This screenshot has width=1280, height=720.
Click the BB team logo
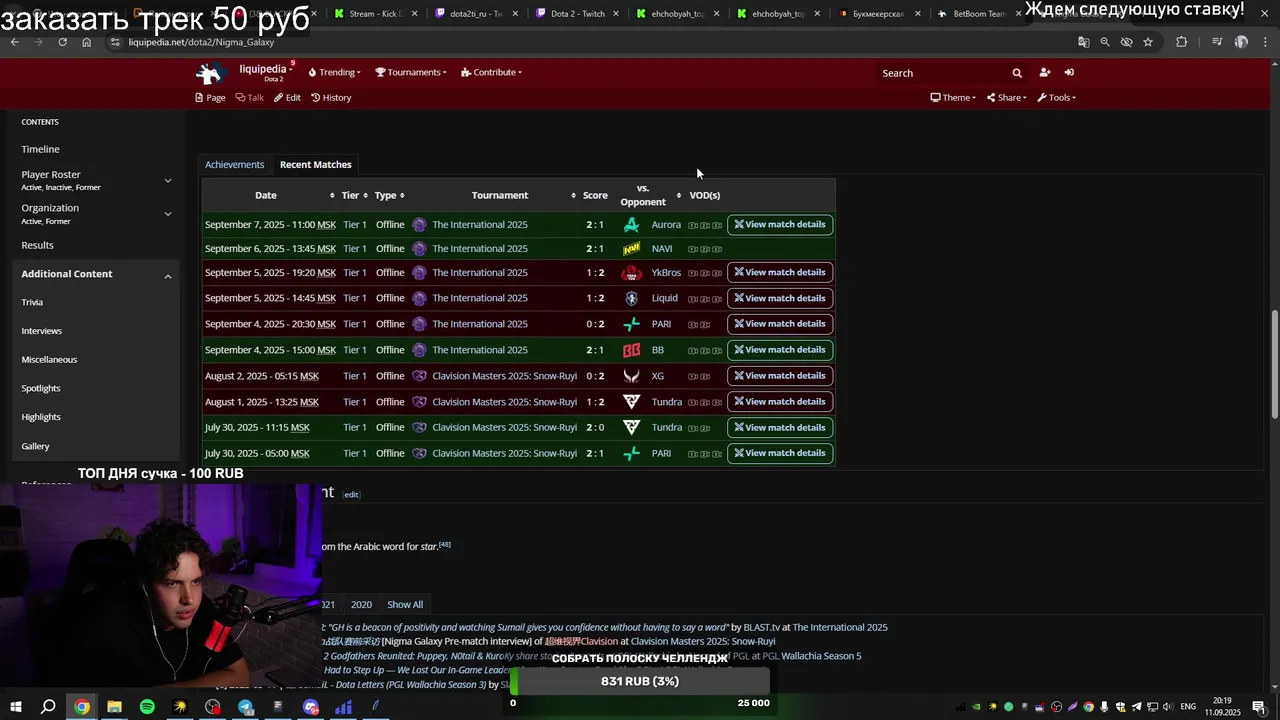tap(631, 350)
